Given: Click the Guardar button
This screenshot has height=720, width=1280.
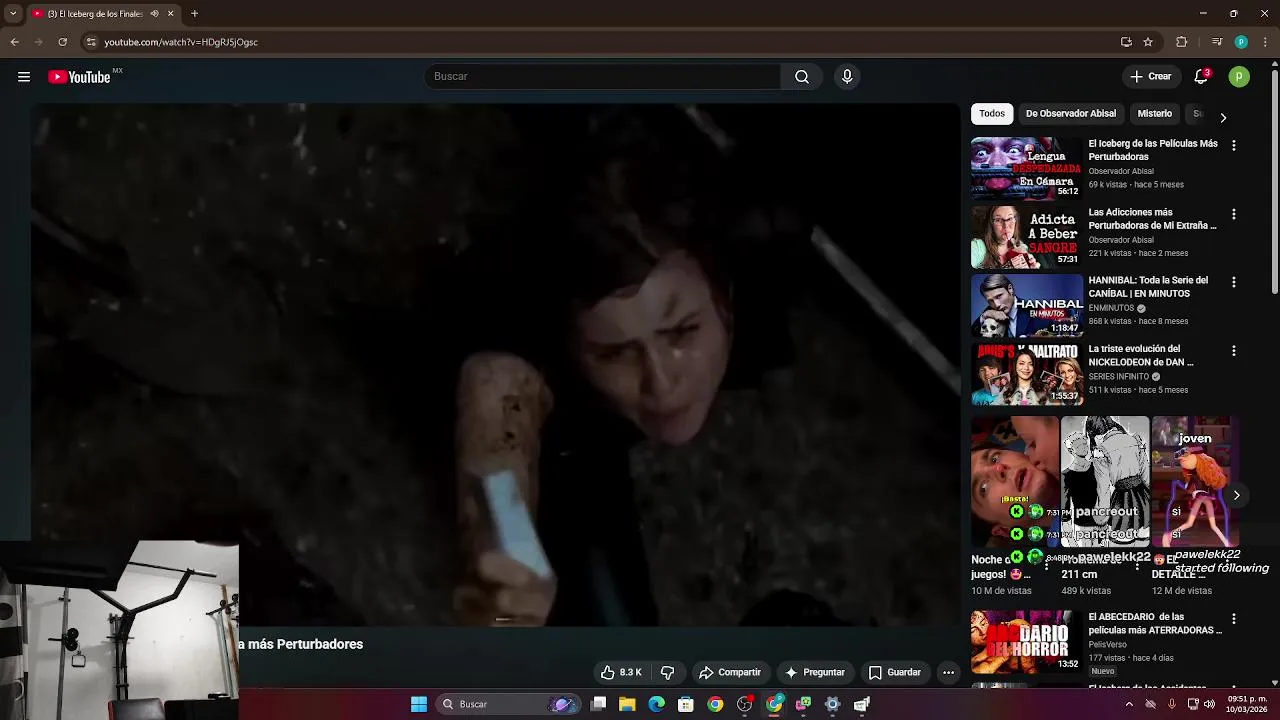Looking at the screenshot, I should coord(895,673).
